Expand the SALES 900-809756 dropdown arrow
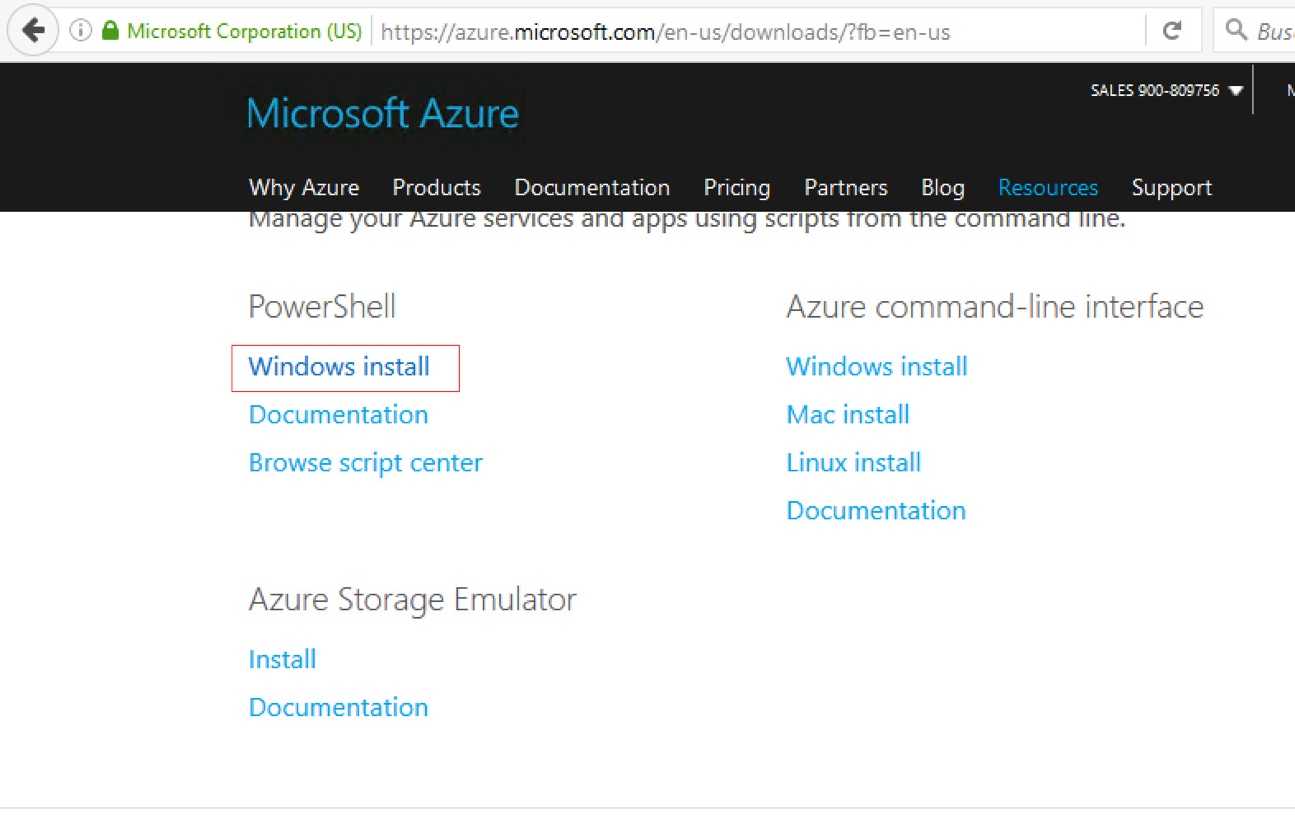Viewport: 1295px width, 832px height. [x=1235, y=91]
